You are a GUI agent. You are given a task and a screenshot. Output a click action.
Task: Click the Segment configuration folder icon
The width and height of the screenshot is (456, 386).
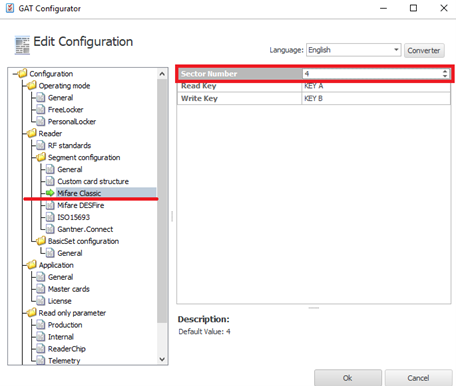click(x=41, y=157)
